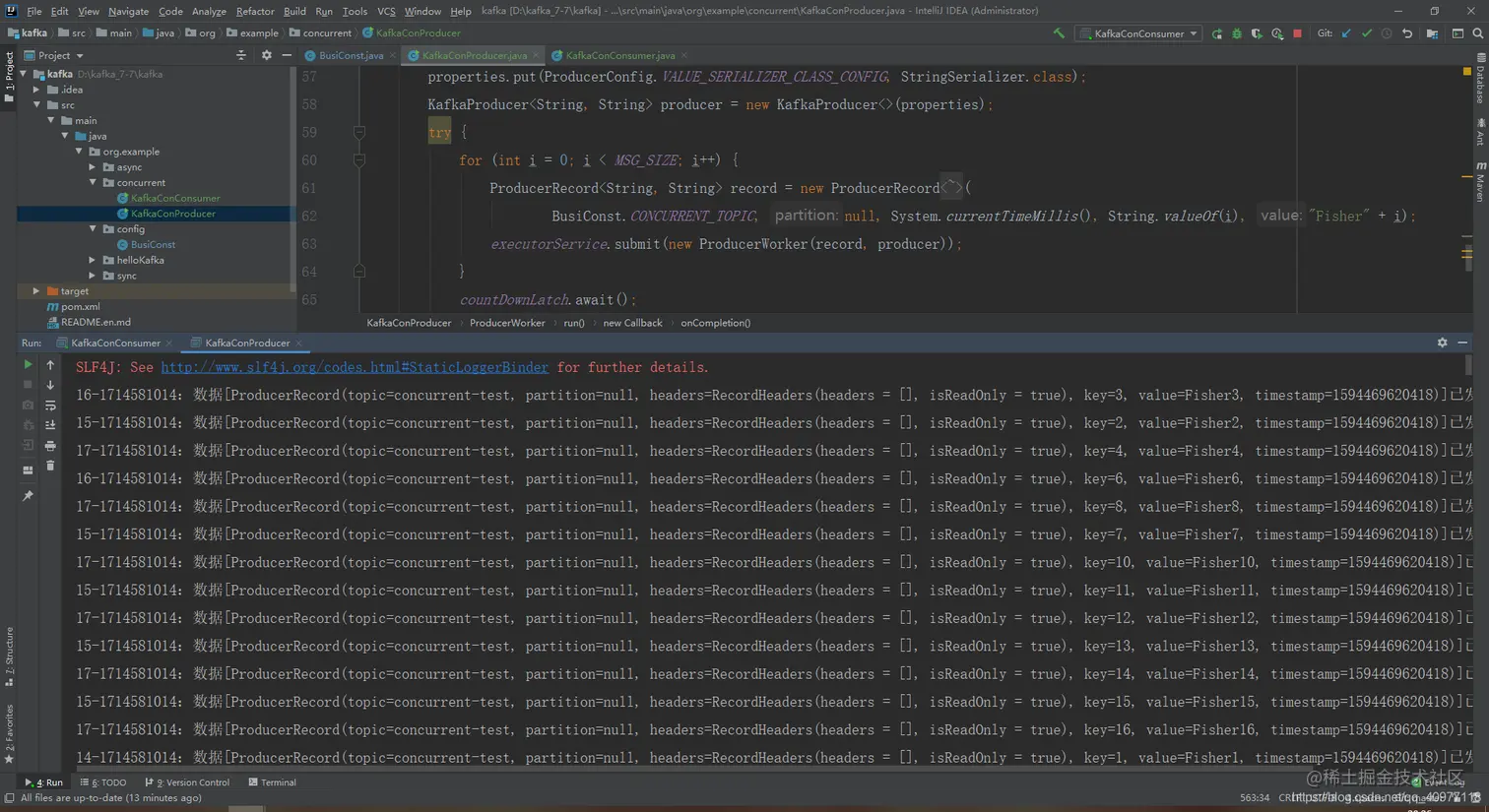This screenshot has width=1489, height=812.
Task: Click Collapse All icon in Project panel
Action: pos(241,55)
